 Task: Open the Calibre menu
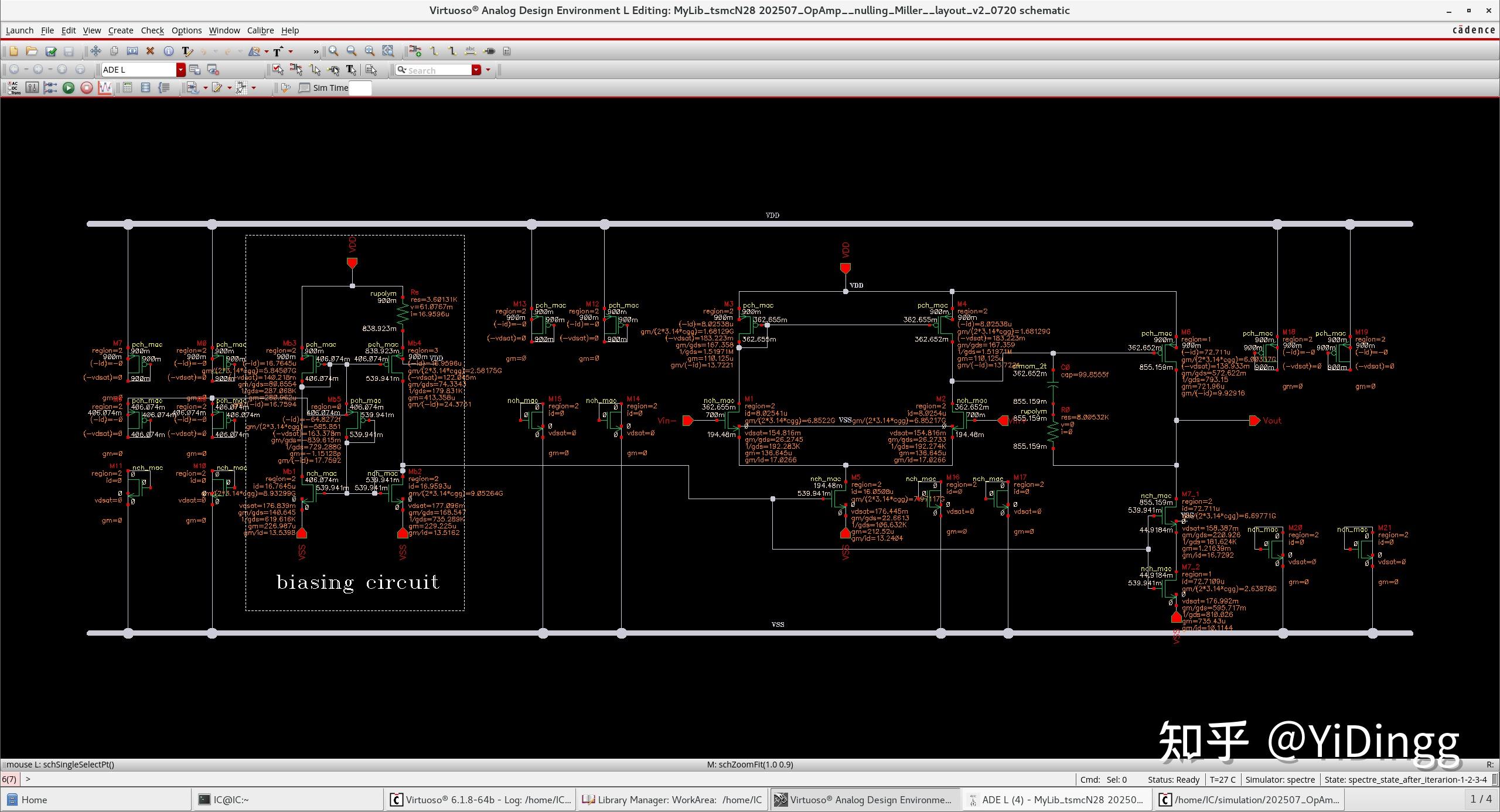260,30
